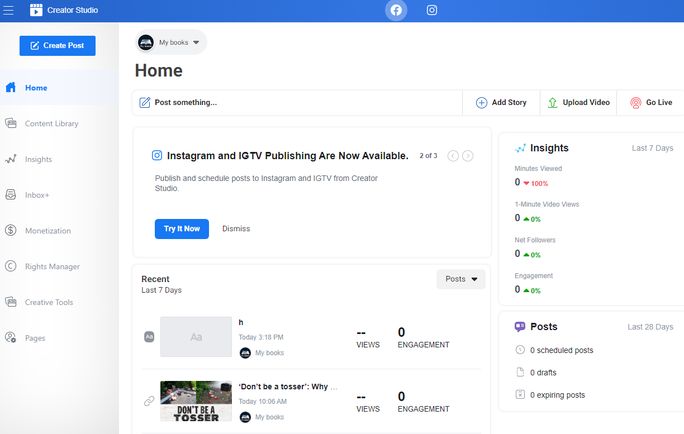The height and width of the screenshot is (434, 684).
Task: Click the Engagement metric in Insights panel
Action: (x=534, y=276)
